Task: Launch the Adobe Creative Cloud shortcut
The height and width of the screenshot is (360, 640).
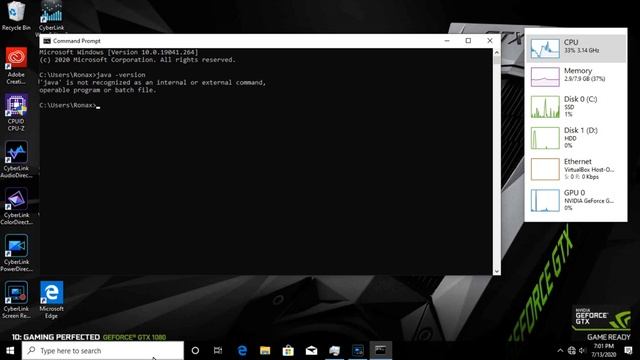Action: tap(16, 65)
